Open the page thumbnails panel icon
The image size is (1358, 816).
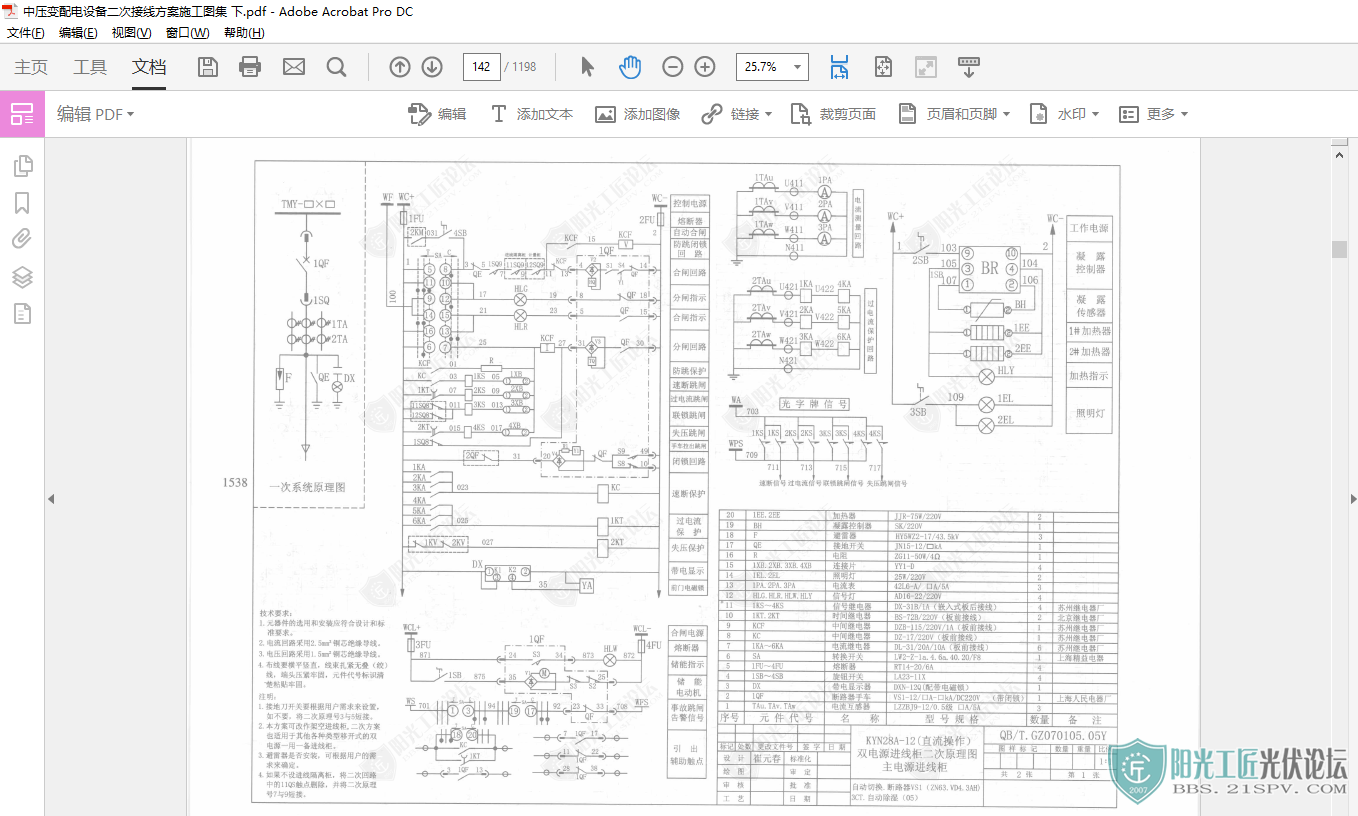22,166
